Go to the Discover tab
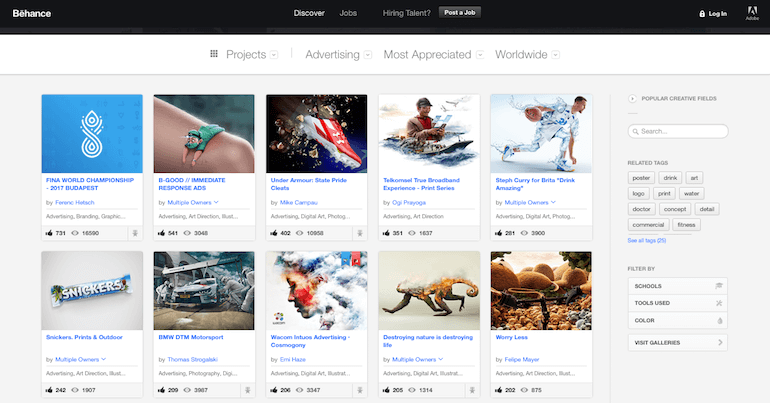Viewport: 770px width, 403px height. (x=309, y=13)
